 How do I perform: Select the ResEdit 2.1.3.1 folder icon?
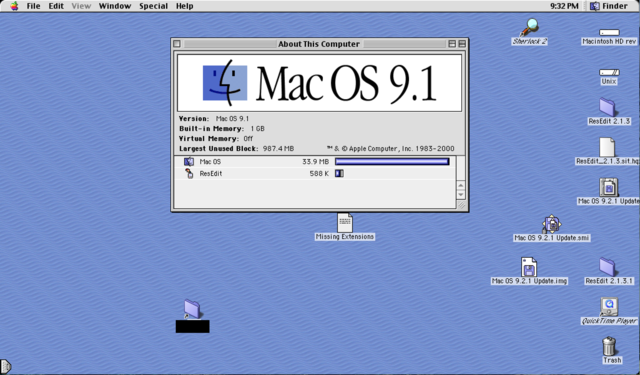pyautogui.click(x=608, y=267)
